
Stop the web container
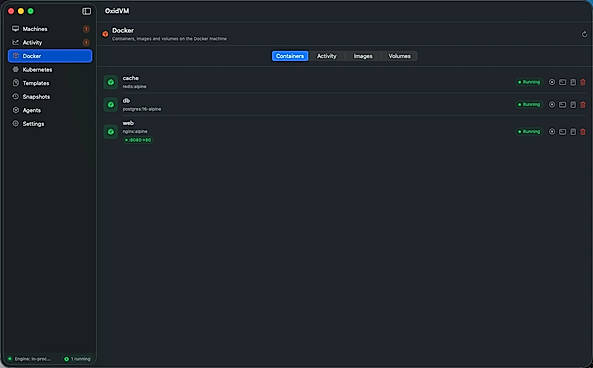552,132
